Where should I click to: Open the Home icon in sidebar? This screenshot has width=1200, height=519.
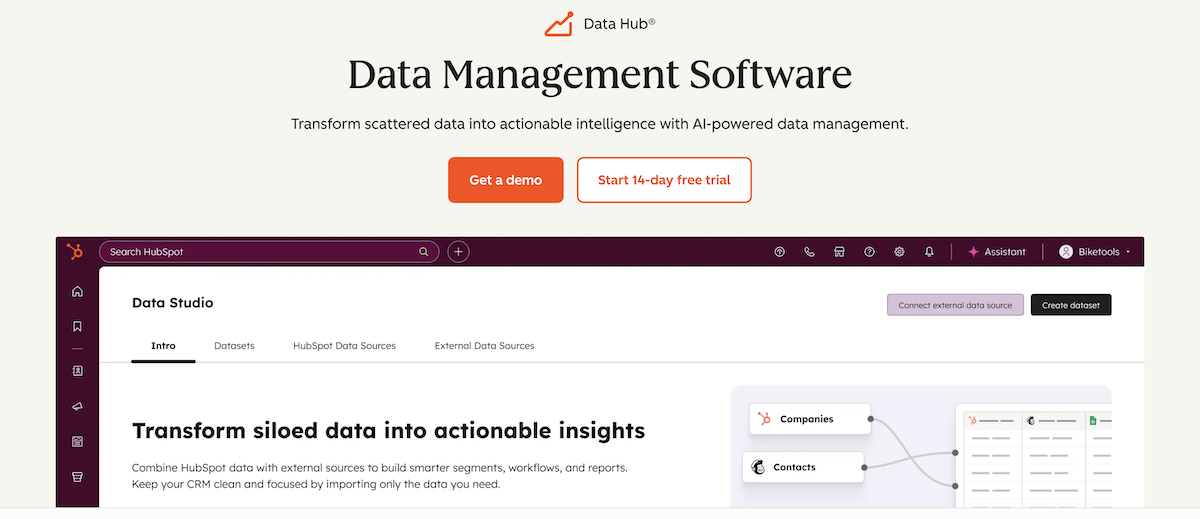click(x=77, y=292)
